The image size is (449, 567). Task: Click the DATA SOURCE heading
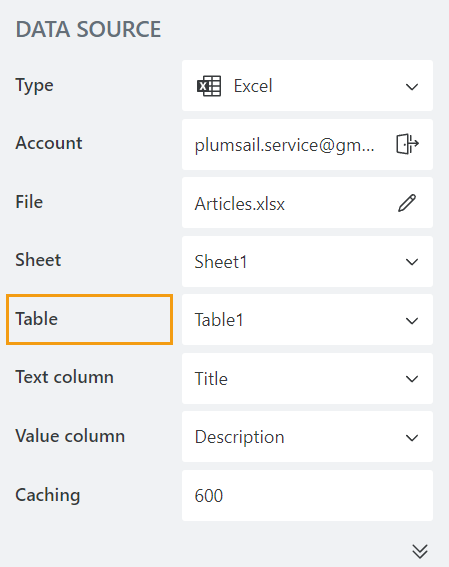click(x=88, y=29)
